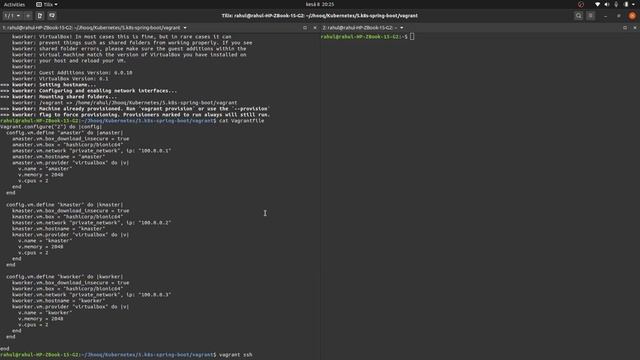Click the ip "100.0.0.2" network line
Image resolution: width=640 pixels, height=360 pixels.
91,223
